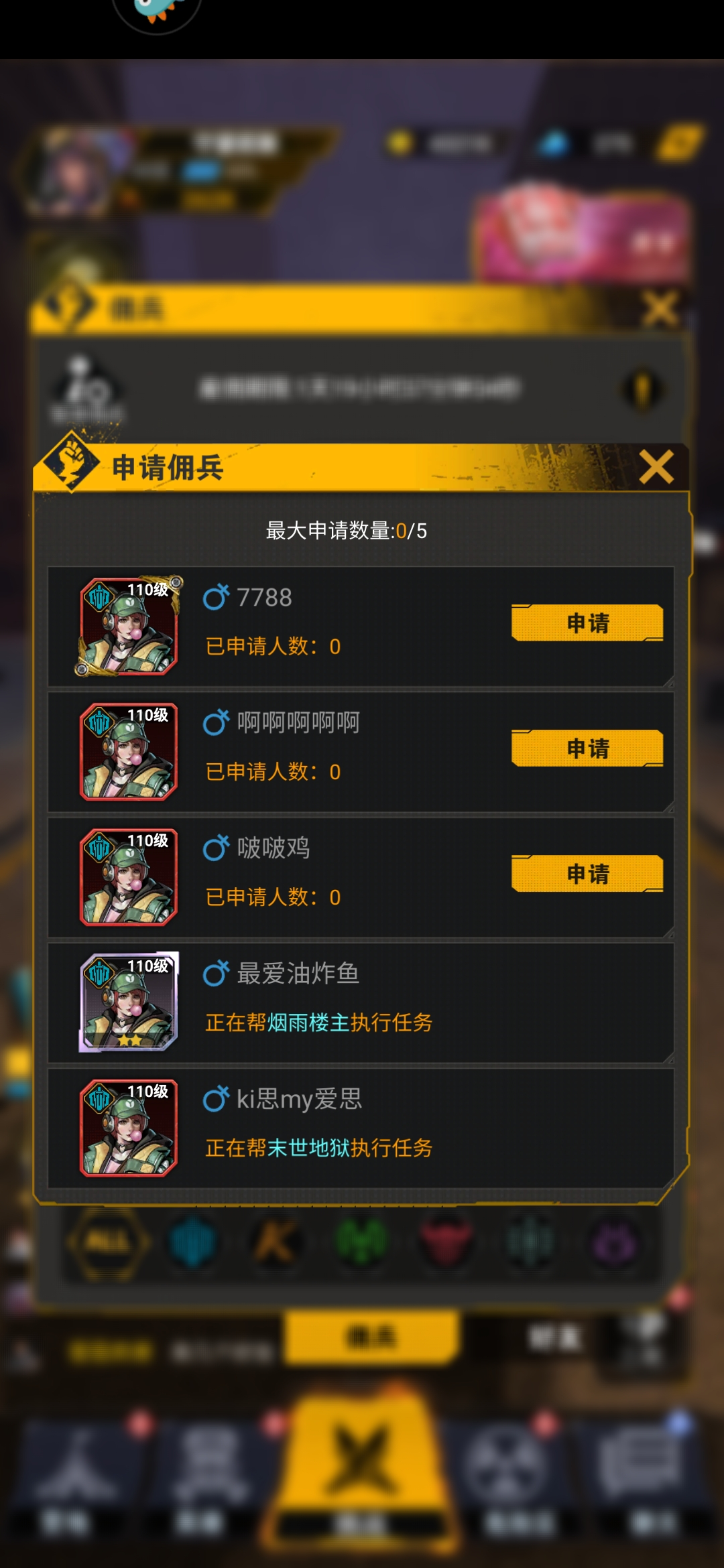
Task: Apply for mercenary 啊啊啊啊啊
Action: pos(587,748)
